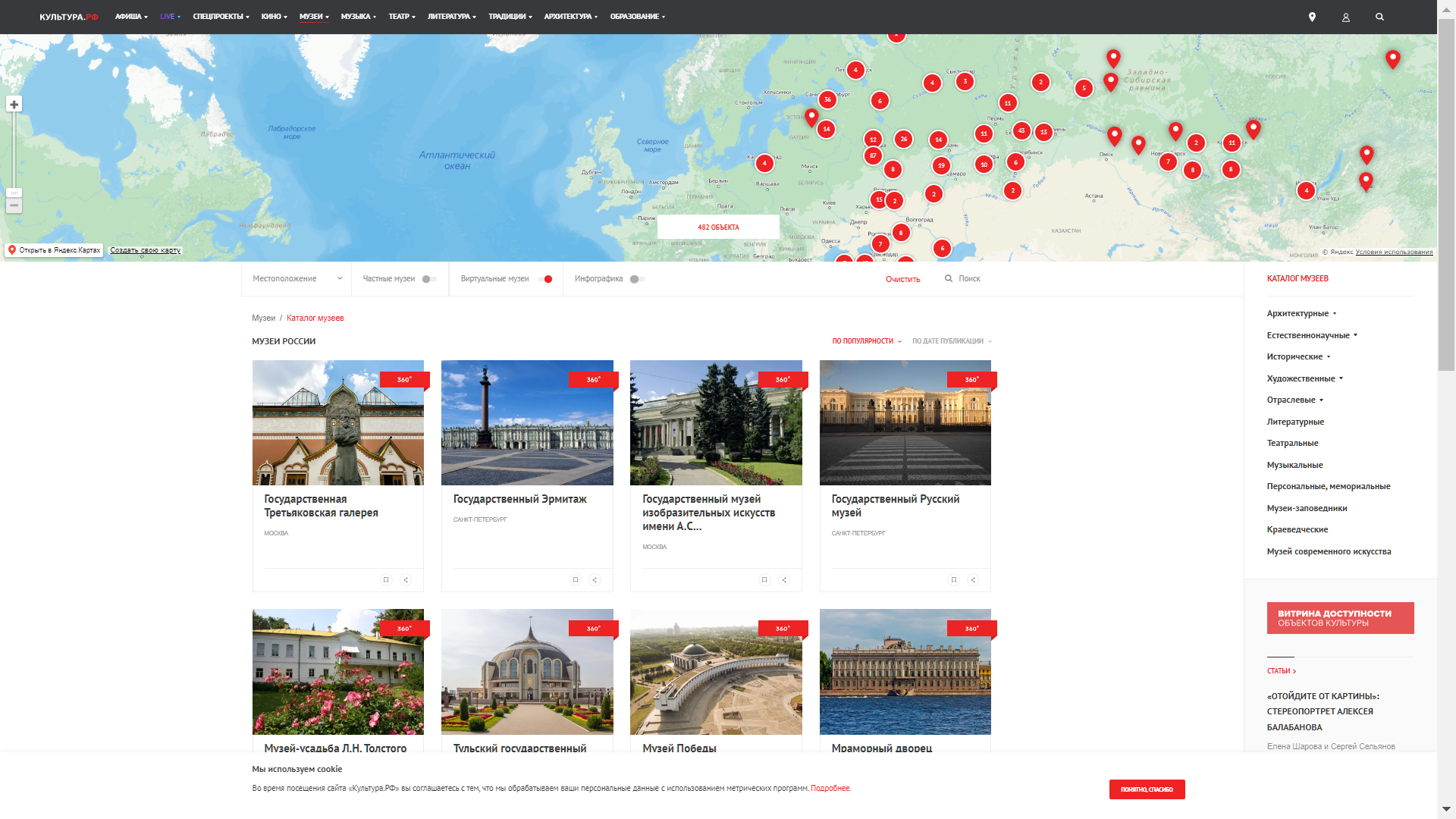Screen dimensions: 1456x819
Task: Open the КИНО menu
Action: coord(274,17)
